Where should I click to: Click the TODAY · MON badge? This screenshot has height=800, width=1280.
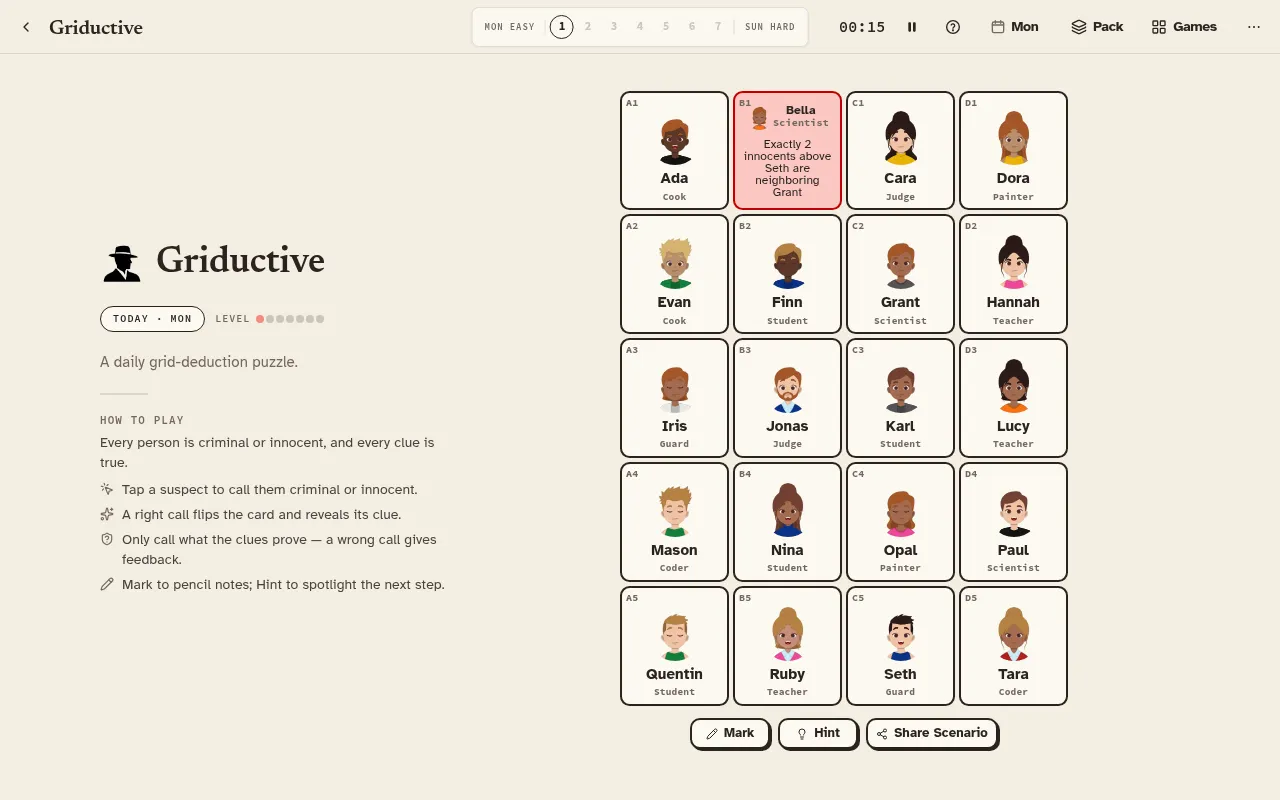(x=152, y=319)
